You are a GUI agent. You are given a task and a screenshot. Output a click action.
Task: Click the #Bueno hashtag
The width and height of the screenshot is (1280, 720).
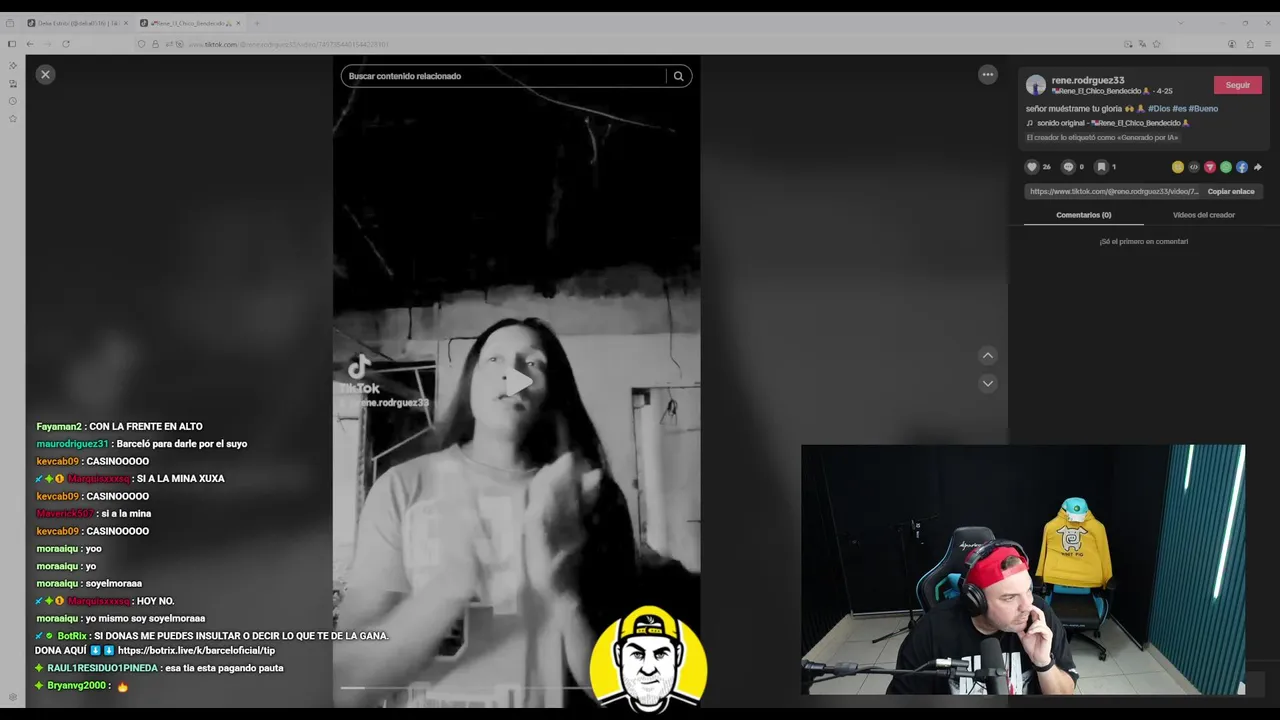[x=1203, y=108]
